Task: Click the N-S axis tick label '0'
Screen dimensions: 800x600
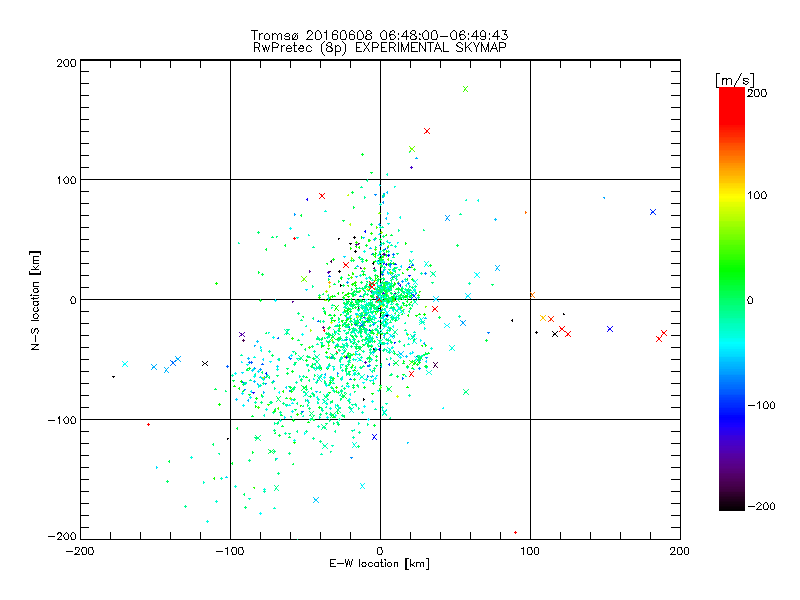Action: [73, 300]
